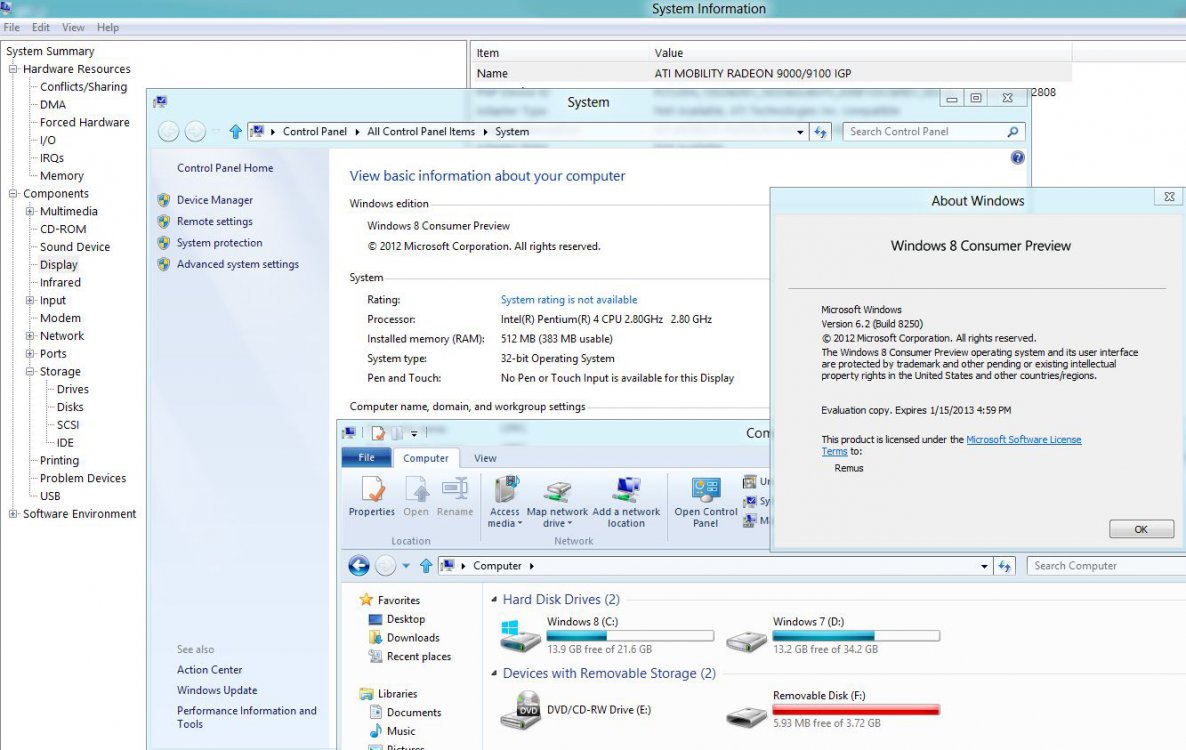
Task: Collapse Storage tree node
Action: [30, 371]
